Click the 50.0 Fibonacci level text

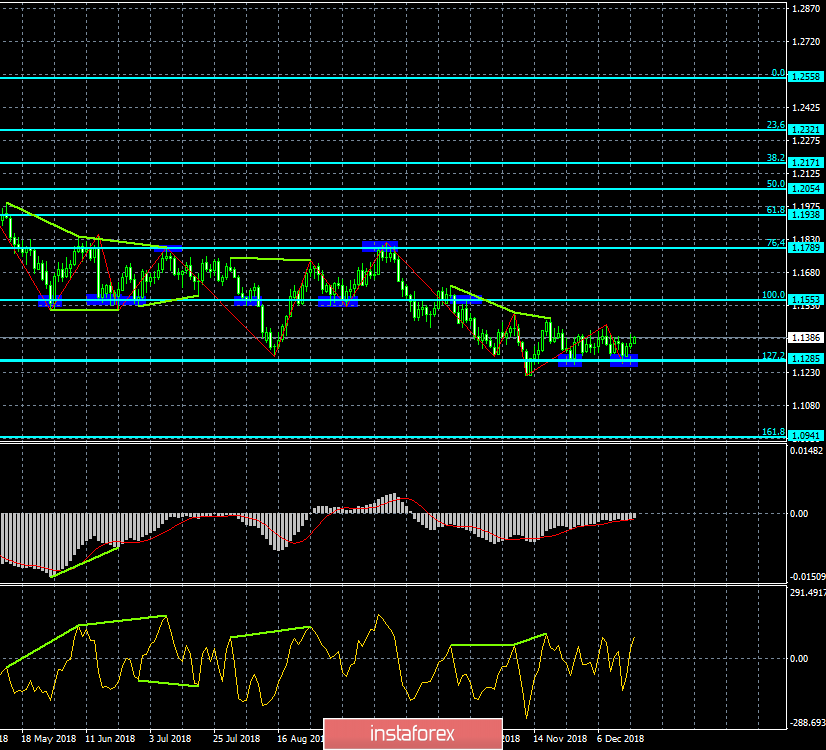[x=775, y=184]
